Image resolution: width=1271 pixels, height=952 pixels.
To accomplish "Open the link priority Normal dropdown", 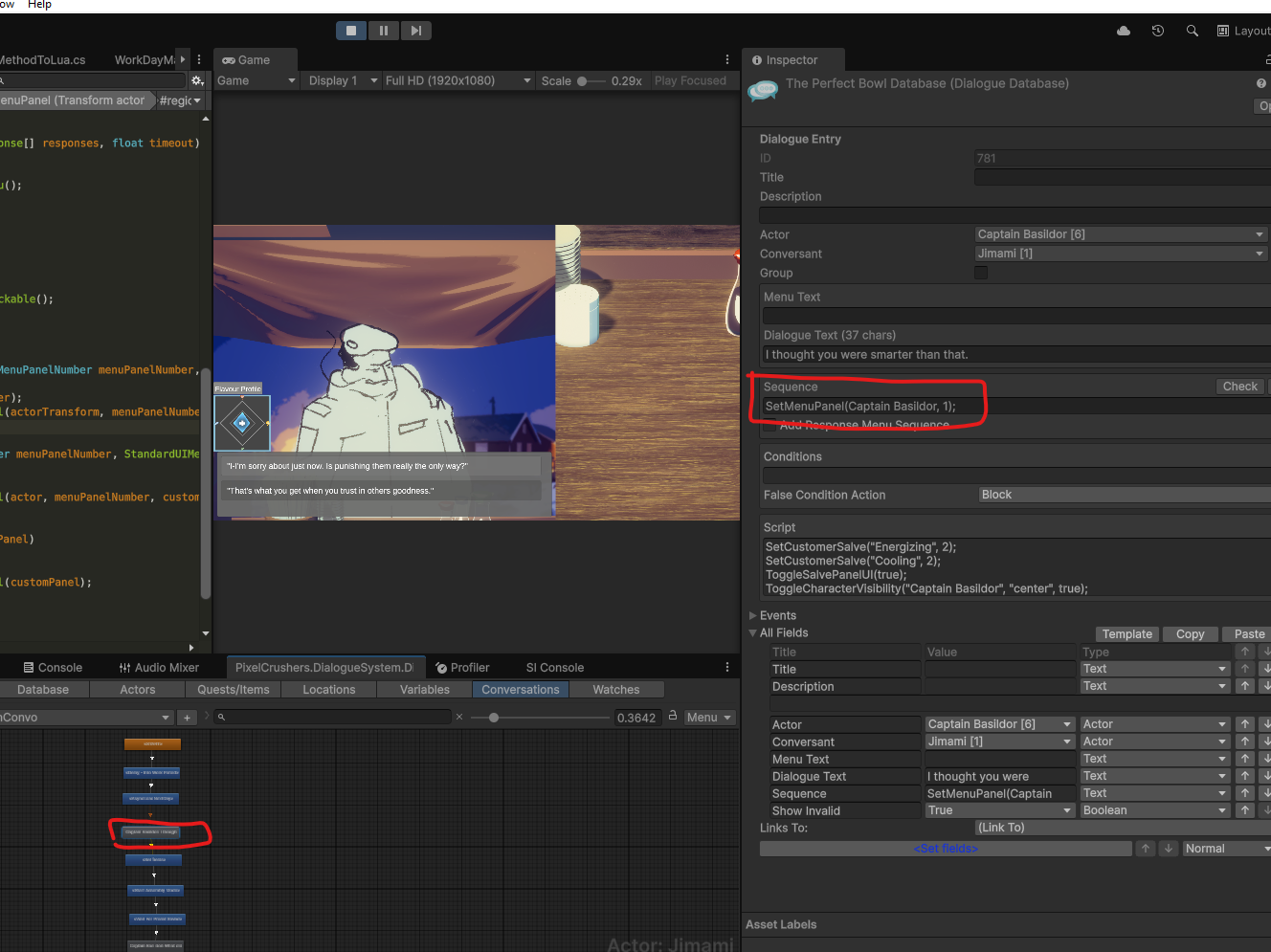I will pyautogui.click(x=1227, y=849).
